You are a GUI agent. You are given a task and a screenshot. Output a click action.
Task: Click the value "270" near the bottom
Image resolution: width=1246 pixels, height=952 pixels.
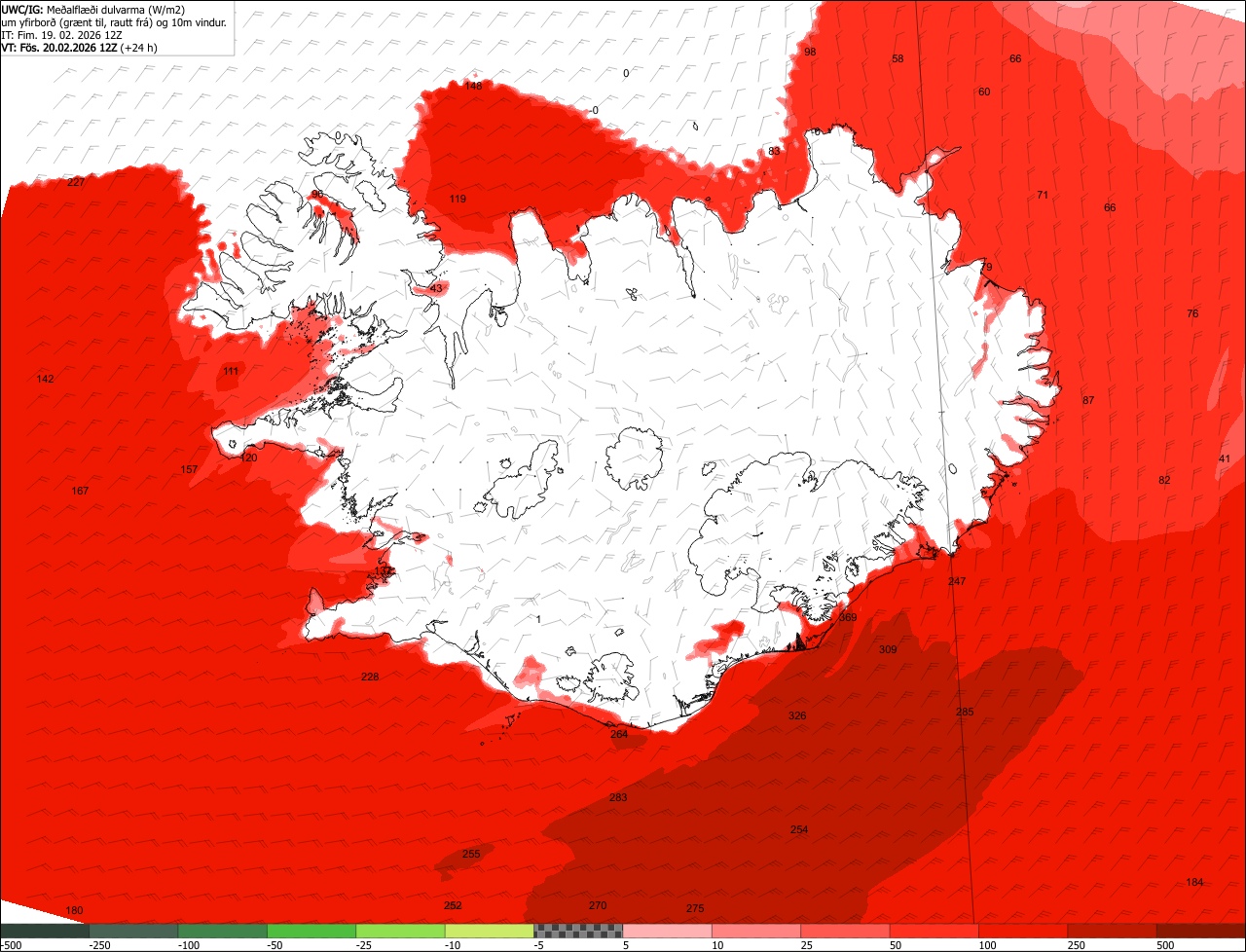click(x=598, y=905)
